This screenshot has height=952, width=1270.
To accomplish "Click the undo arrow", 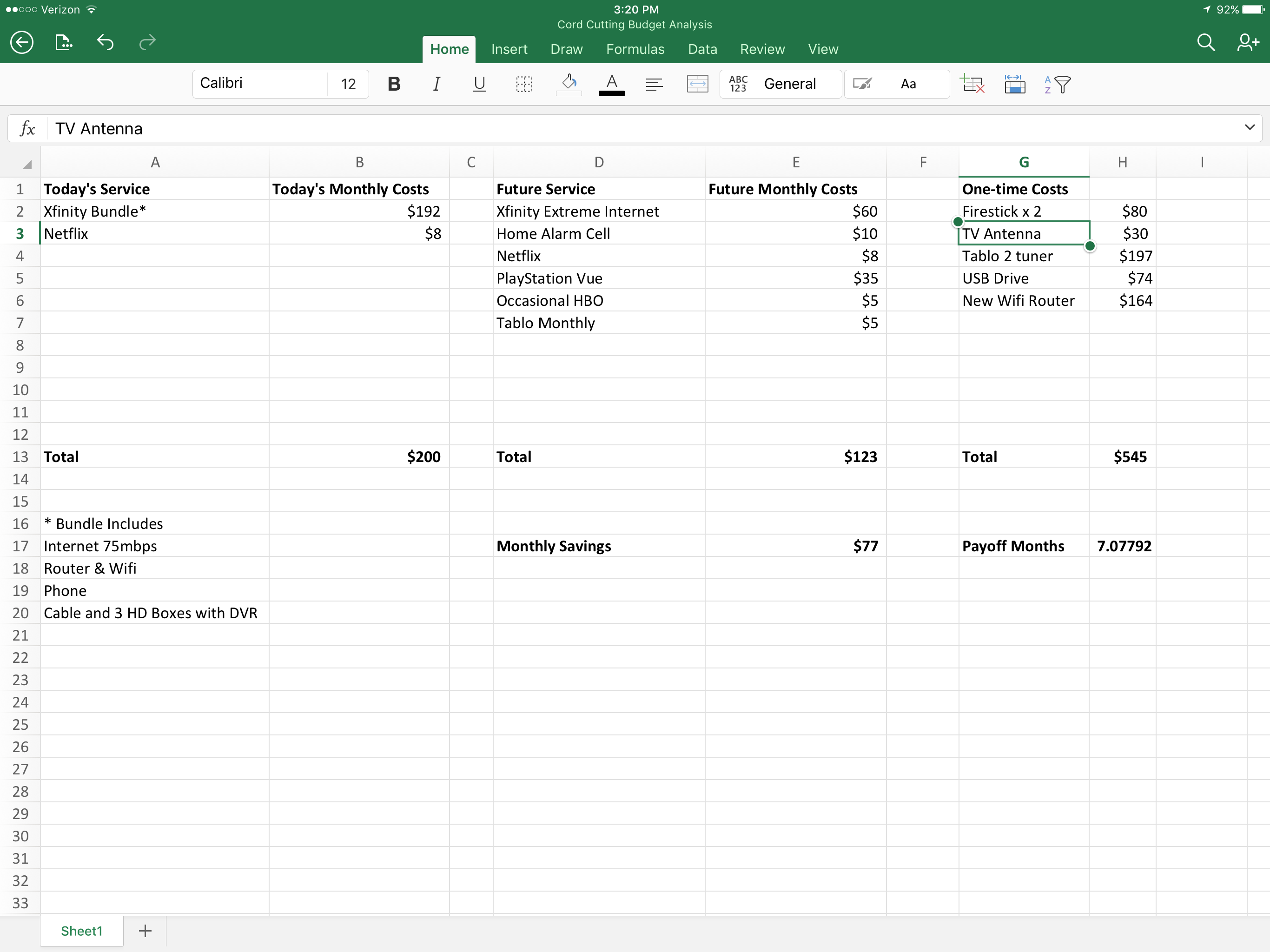I will 105,42.
